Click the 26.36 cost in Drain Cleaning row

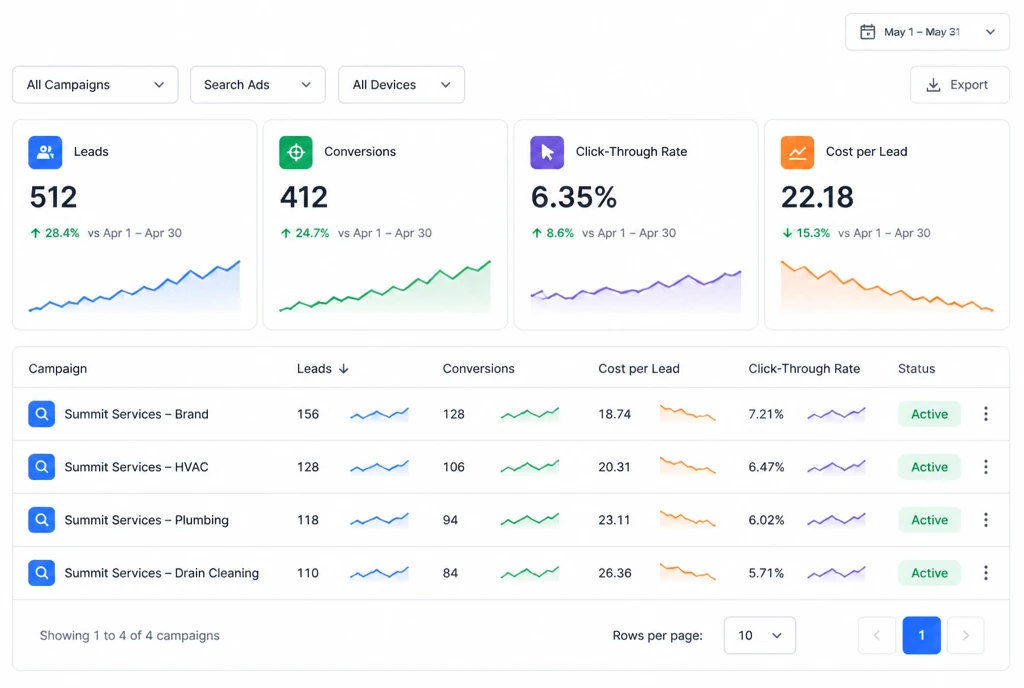point(615,572)
